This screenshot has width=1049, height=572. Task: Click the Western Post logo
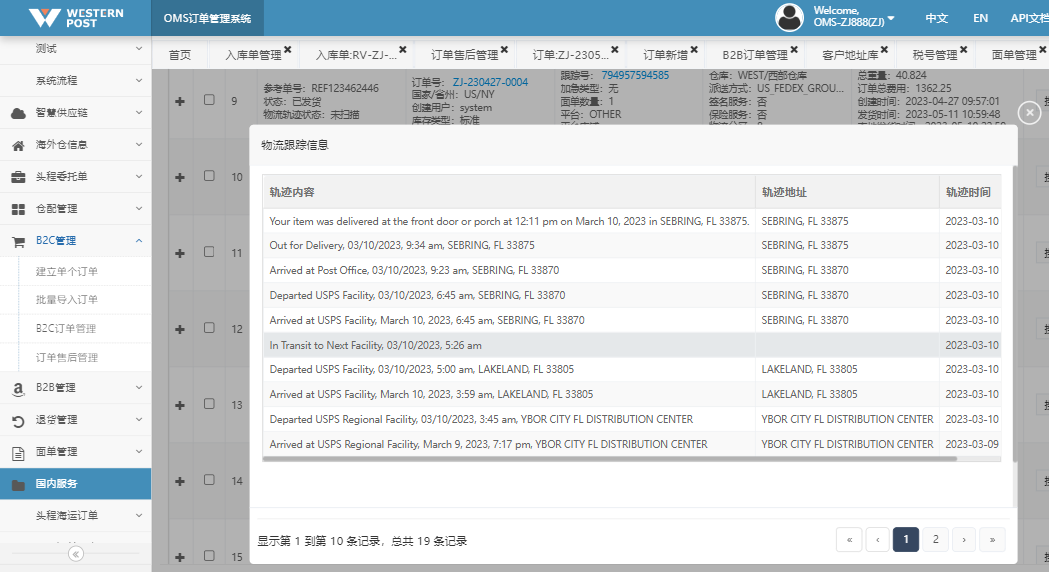pos(76,17)
